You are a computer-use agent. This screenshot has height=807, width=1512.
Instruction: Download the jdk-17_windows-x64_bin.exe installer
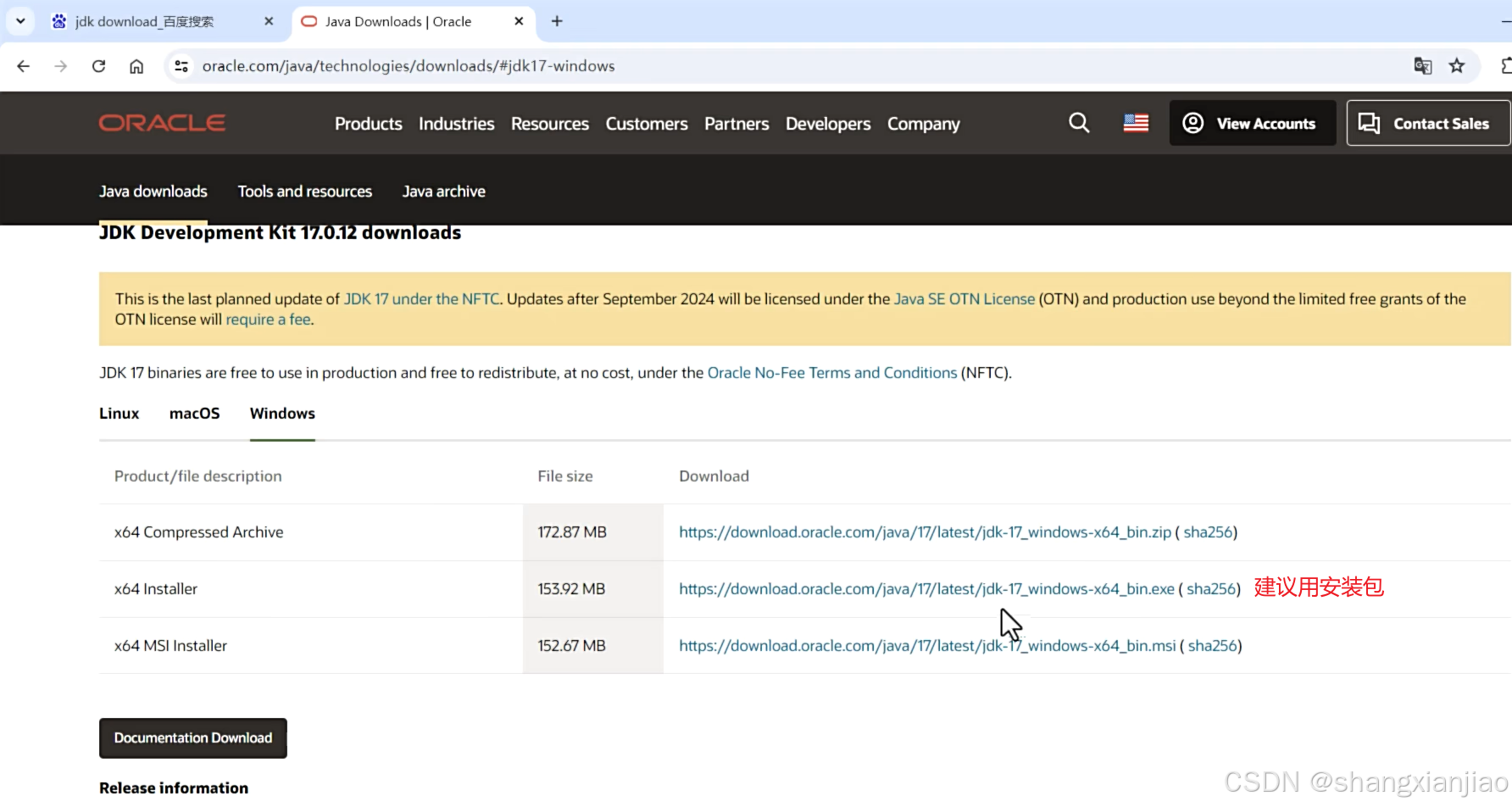tap(927, 589)
